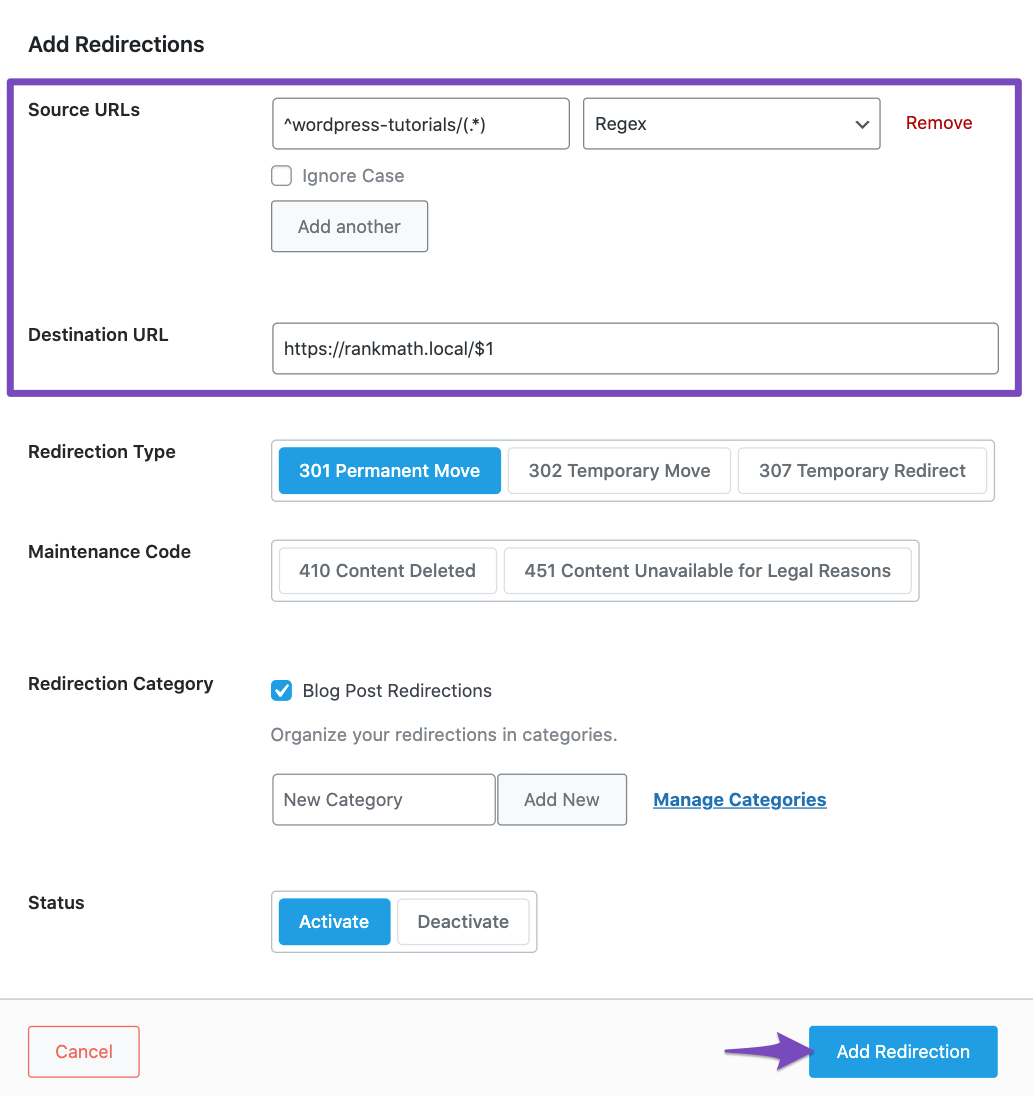
Task: Uncheck the Blog Post Redirections category
Action: [282, 691]
